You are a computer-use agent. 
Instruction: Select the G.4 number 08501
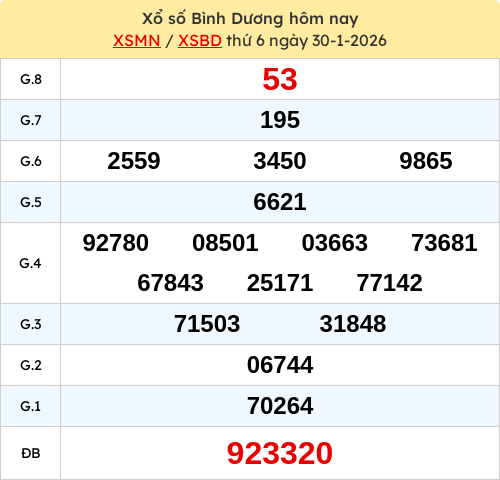click(225, 243)
